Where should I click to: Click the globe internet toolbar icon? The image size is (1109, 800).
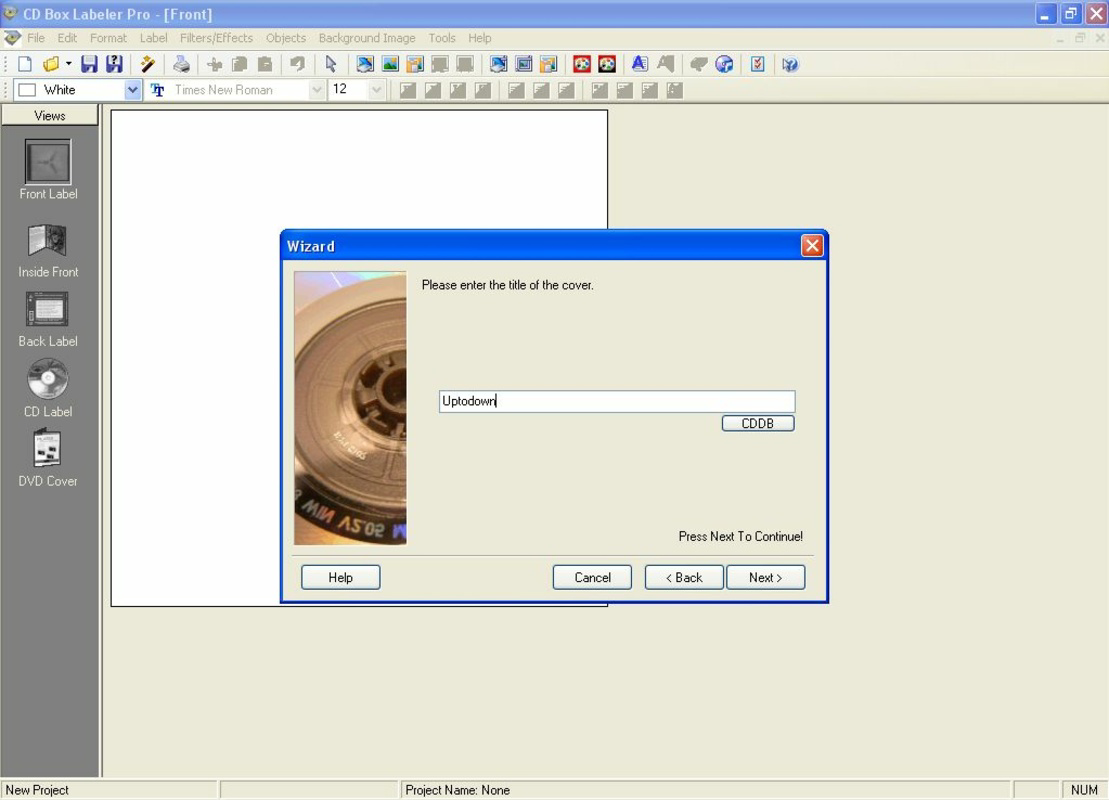pyautogui.click(x=724, y=65)
